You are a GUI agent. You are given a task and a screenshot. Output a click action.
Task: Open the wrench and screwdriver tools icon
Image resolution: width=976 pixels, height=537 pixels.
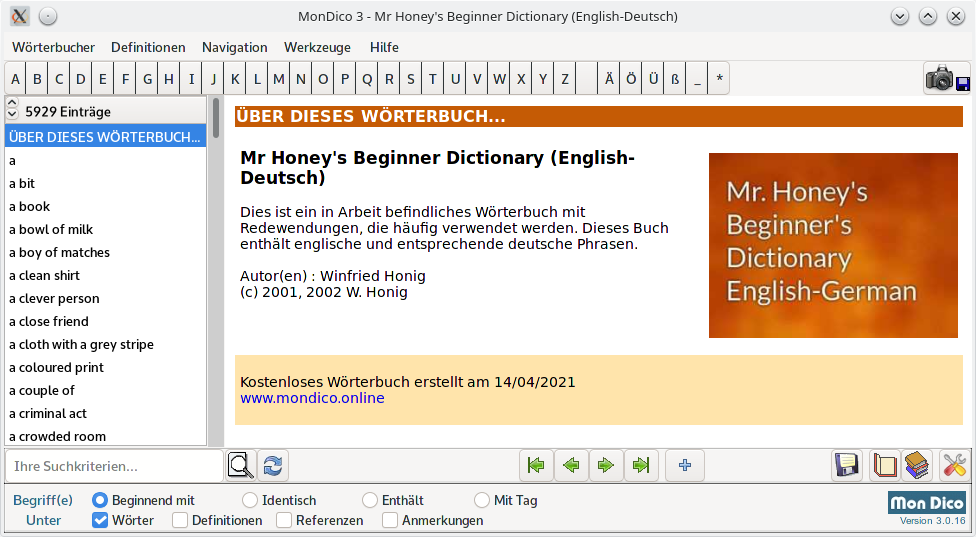click(x=954, y=465)
